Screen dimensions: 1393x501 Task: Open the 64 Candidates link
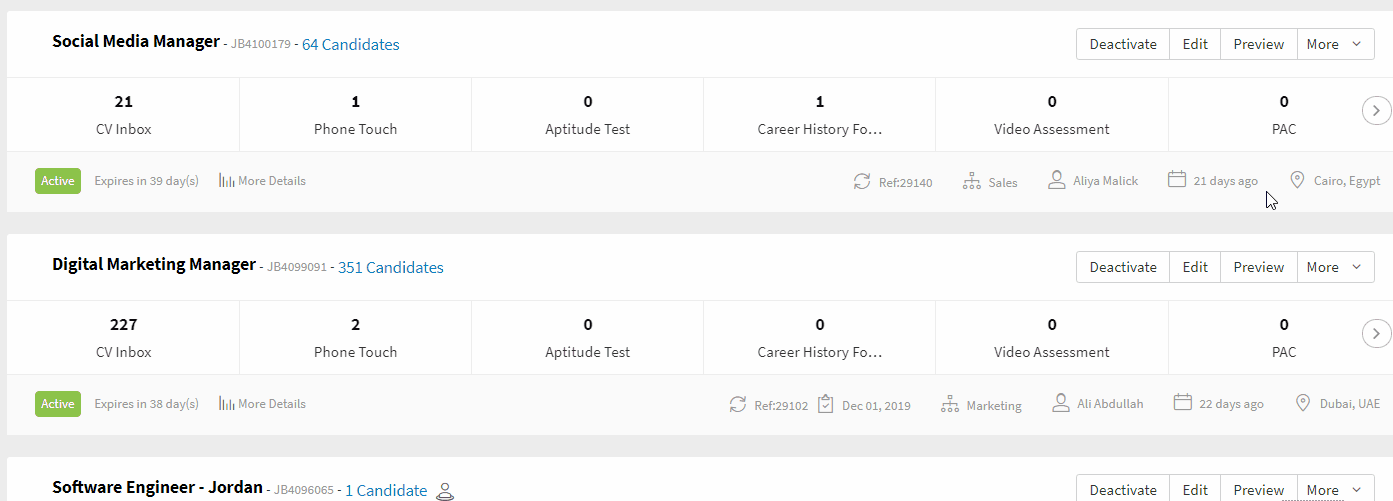(x=350, y=44)
